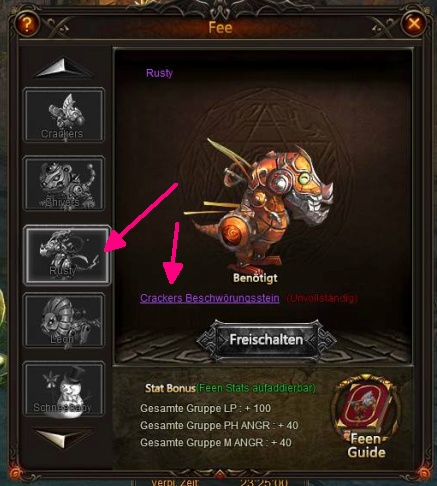
Task: Click the Benötigt label
Action: tap(255, 278)
